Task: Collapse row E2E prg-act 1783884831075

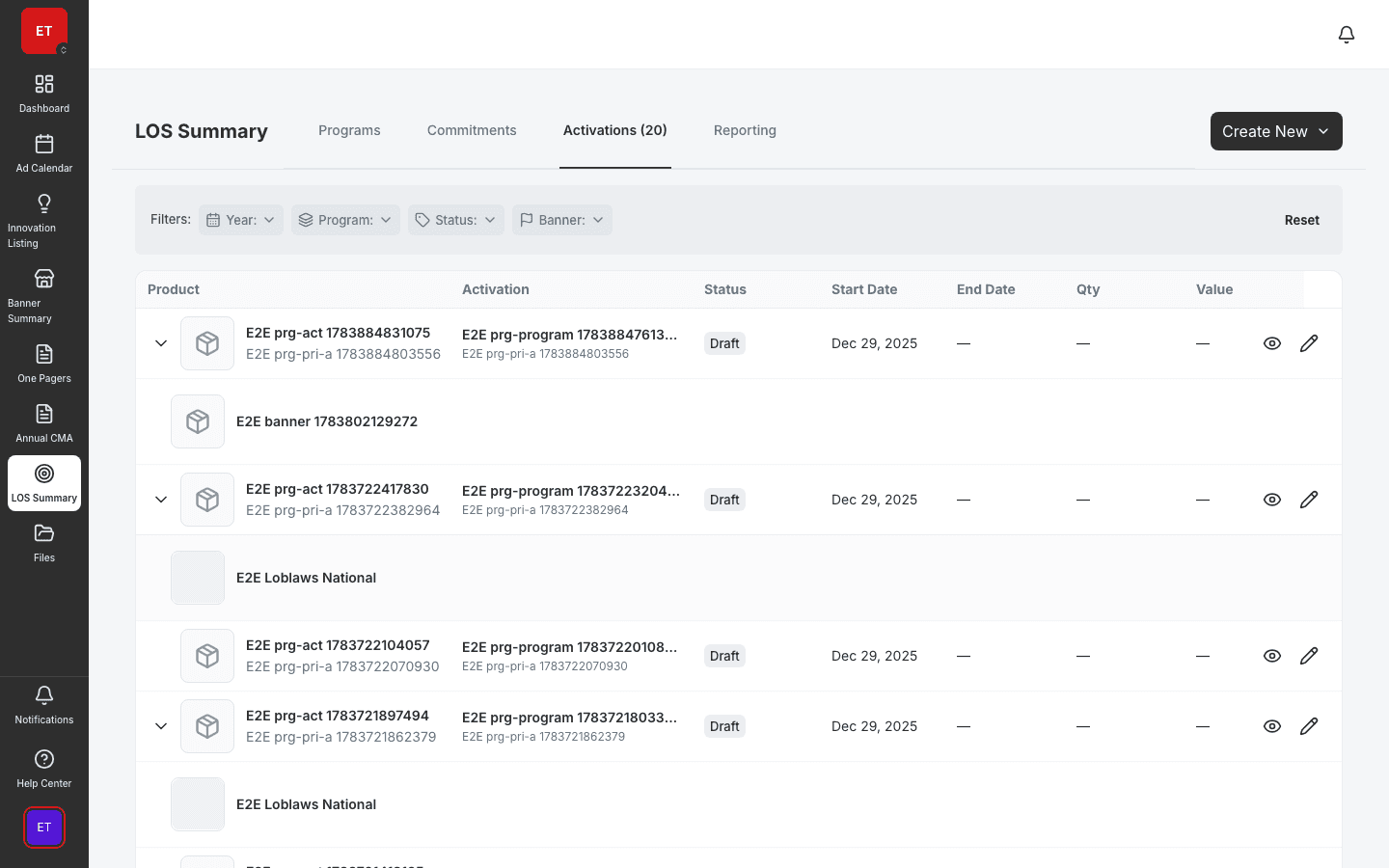Action: click(161, 343)
